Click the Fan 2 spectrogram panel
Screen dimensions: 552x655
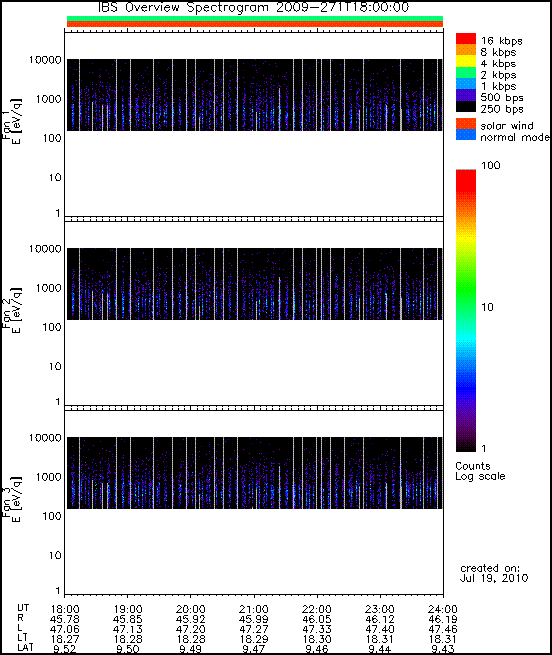click(254, 313)
